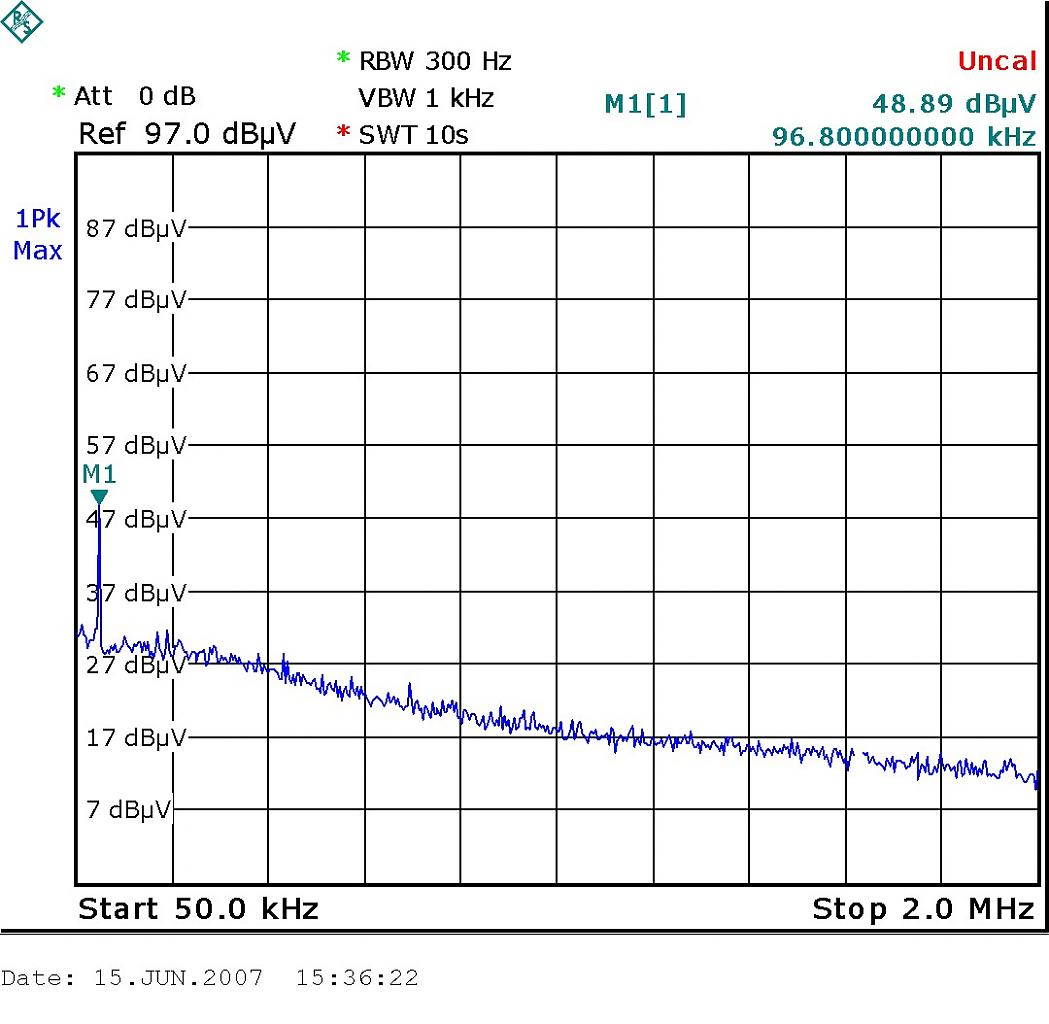Select the Stop 2.0 MHz frequency label

point(923,909)
